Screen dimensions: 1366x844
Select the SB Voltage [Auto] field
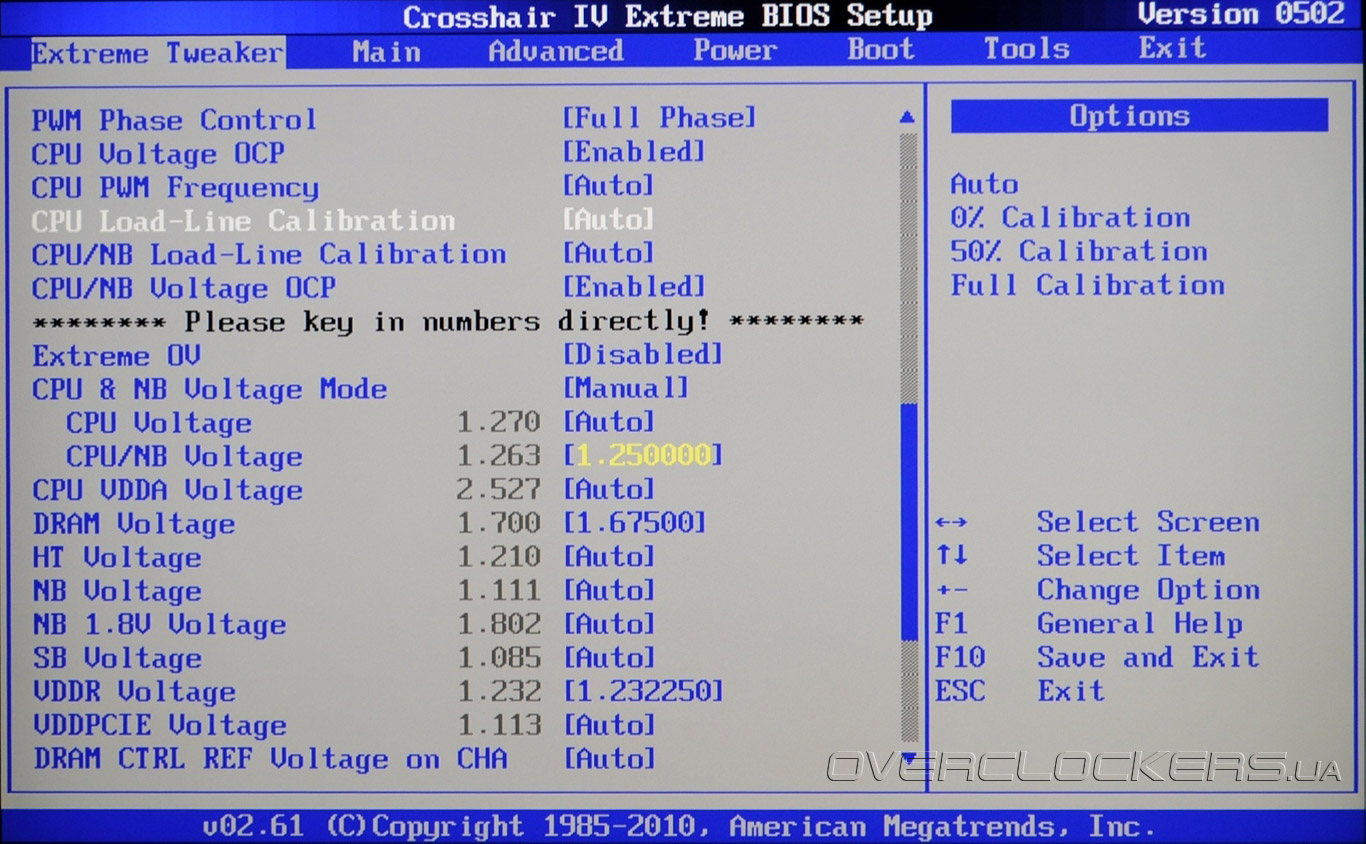click(608, 658)
